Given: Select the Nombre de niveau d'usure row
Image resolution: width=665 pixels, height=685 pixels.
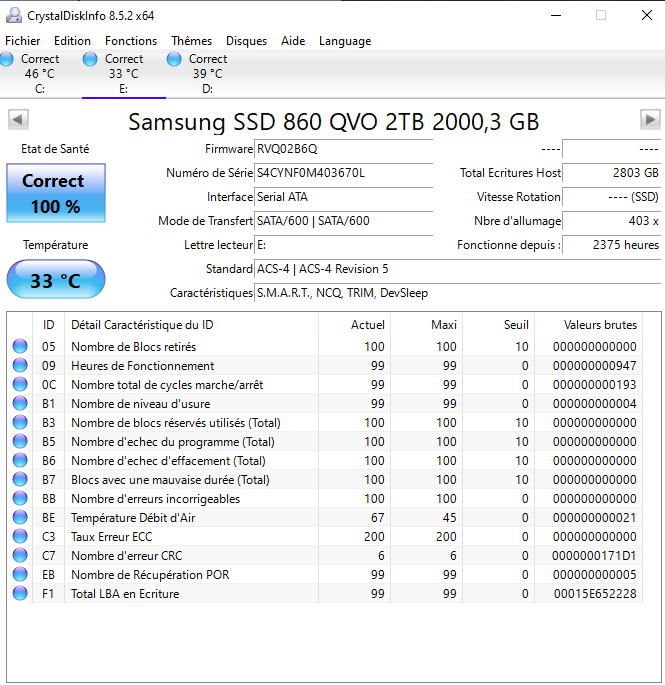Looking at the screenshot, I should click(x=324, y=403).
